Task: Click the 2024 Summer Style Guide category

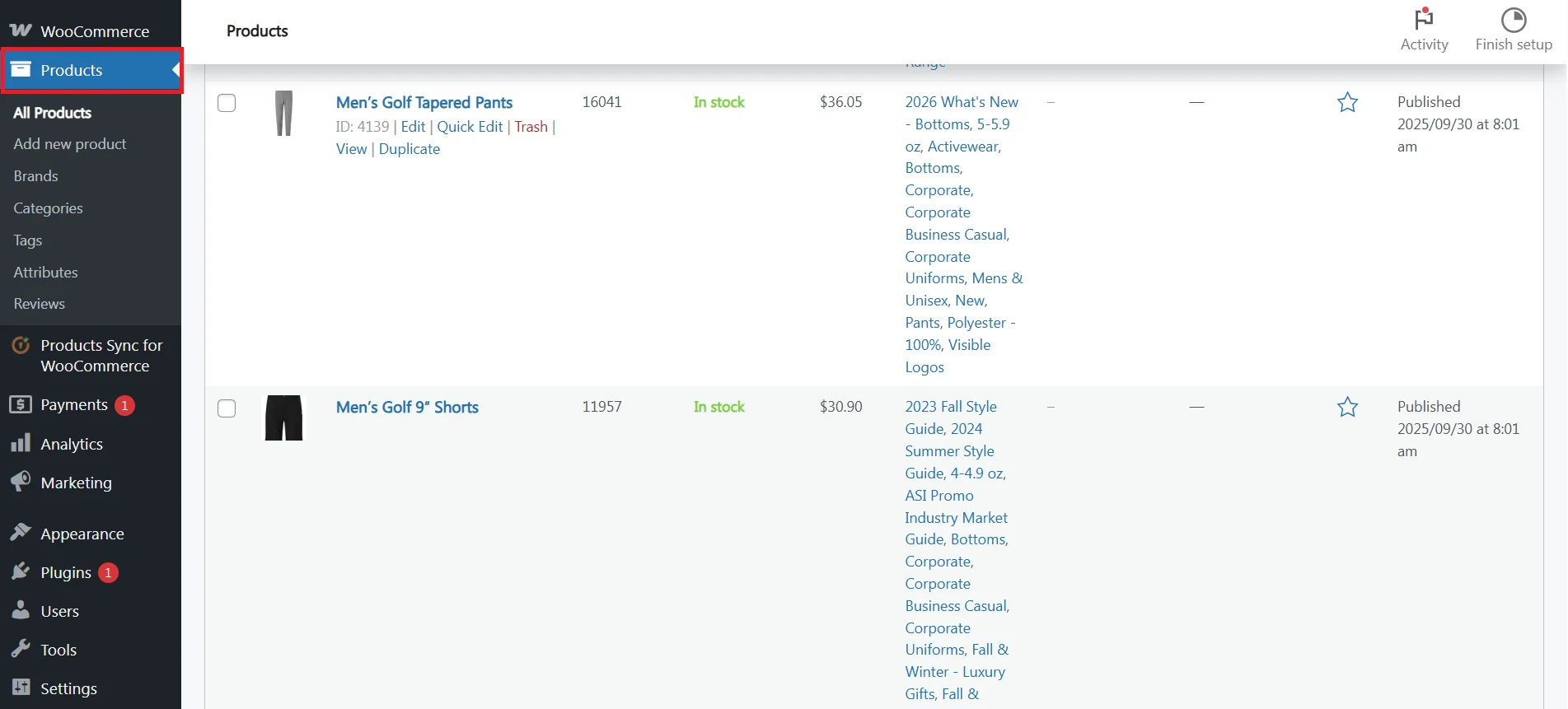Action: (x=950, y=451)
